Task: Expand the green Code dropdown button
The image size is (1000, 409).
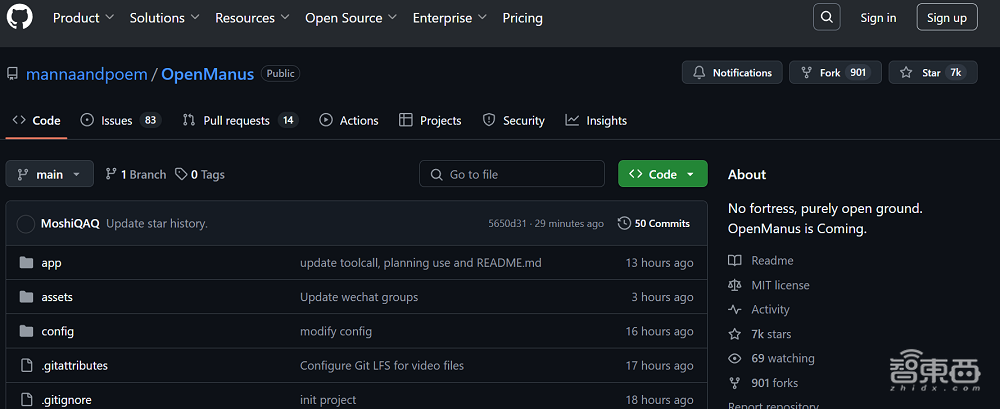Action: (x=662, y=174)
